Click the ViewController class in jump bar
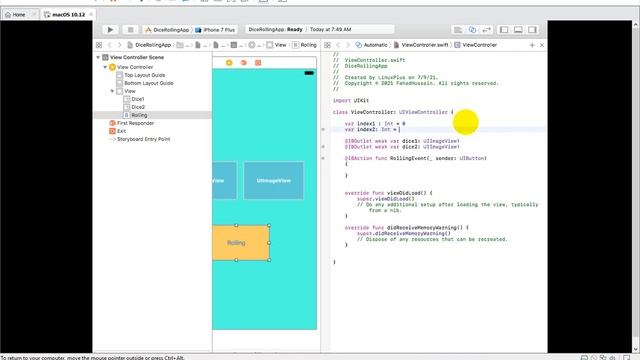Viewport: 640px width, 360px height. point(476,45)
